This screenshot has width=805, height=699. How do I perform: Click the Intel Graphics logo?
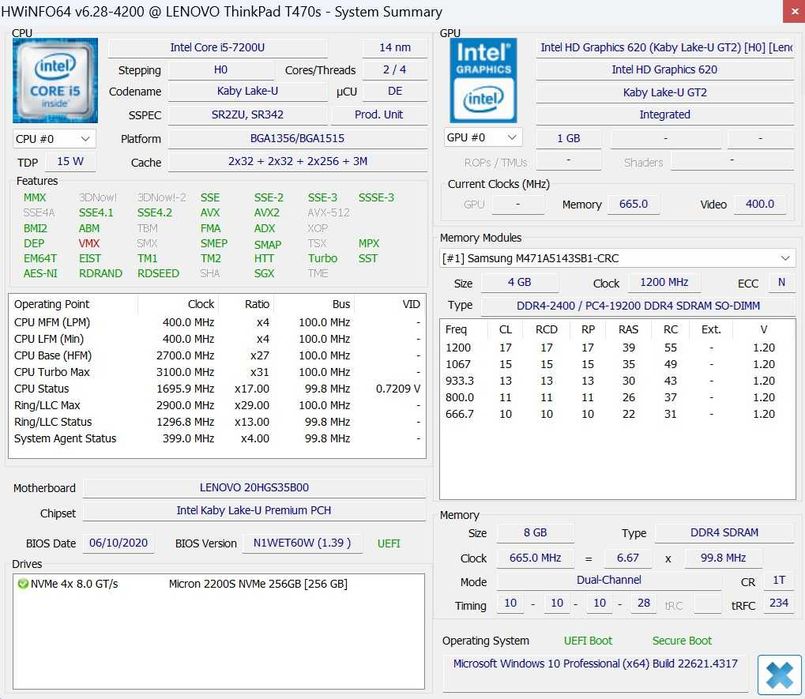tap(483, 80)
